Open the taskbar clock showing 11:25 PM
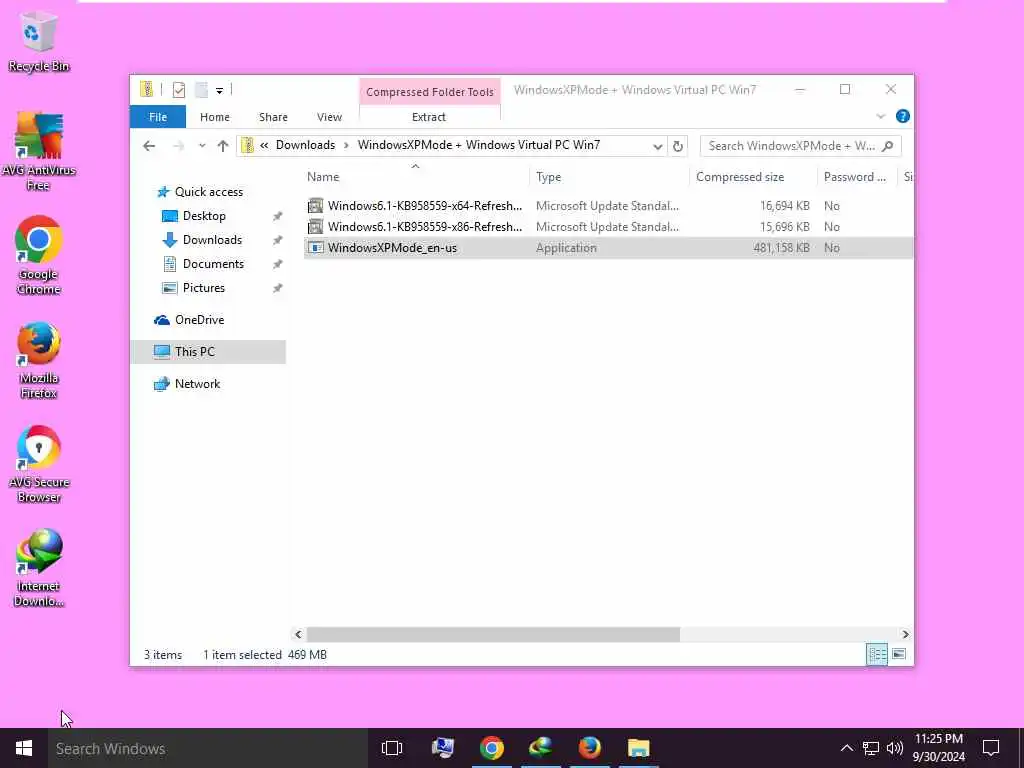Screen dimensions: 1024x768 938,748
